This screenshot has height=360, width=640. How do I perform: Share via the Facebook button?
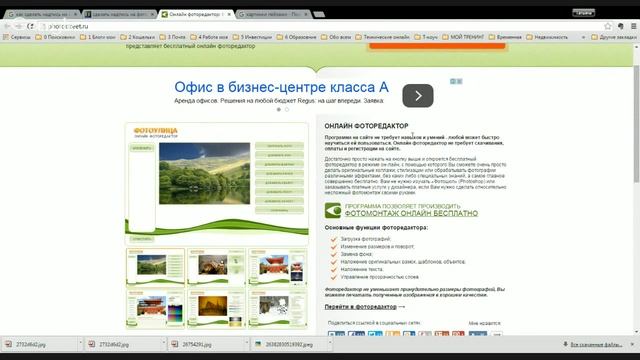point(356,334)
